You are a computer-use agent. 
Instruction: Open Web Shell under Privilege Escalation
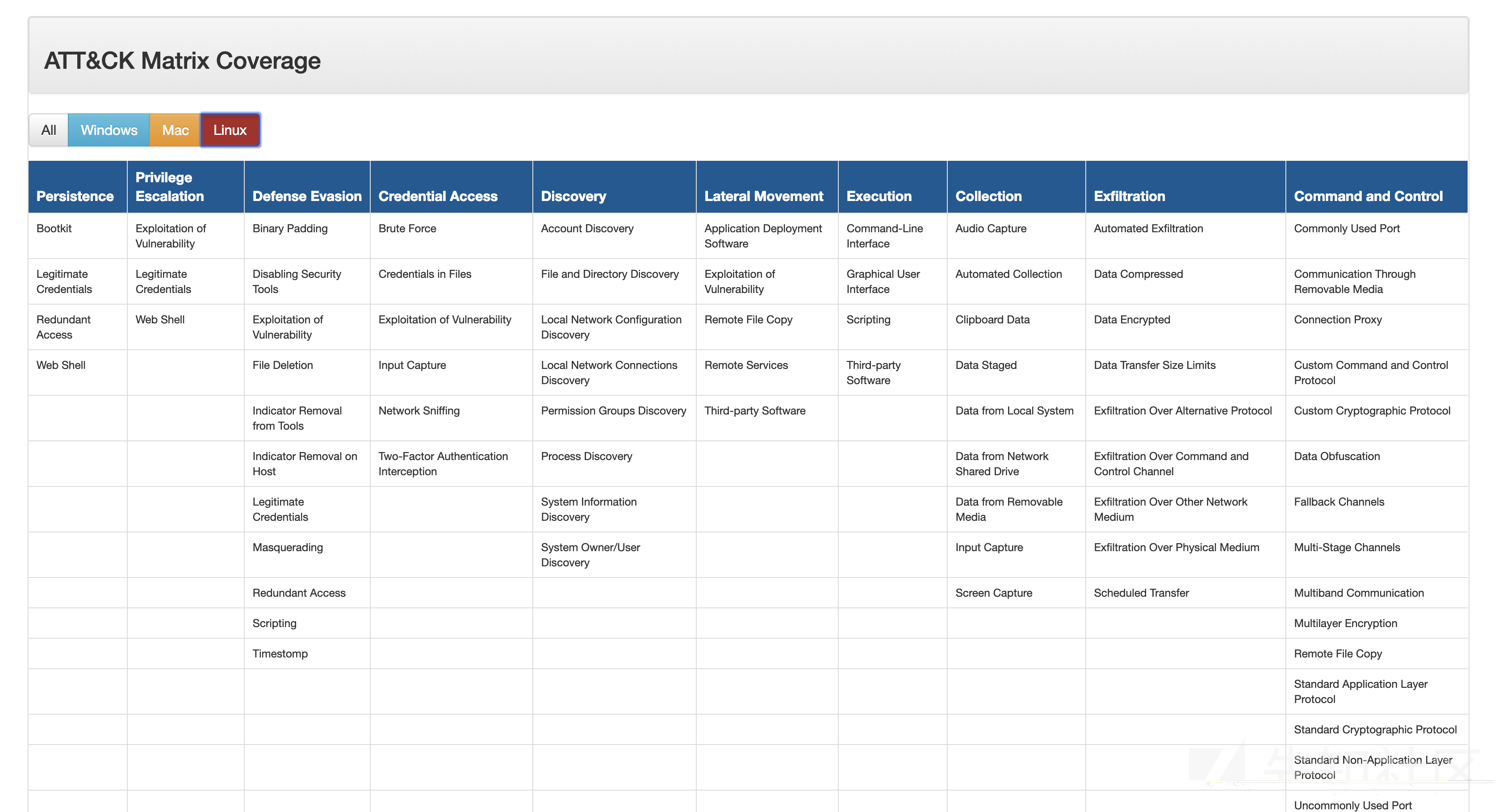pyautogui.click(x=160, y=319)
